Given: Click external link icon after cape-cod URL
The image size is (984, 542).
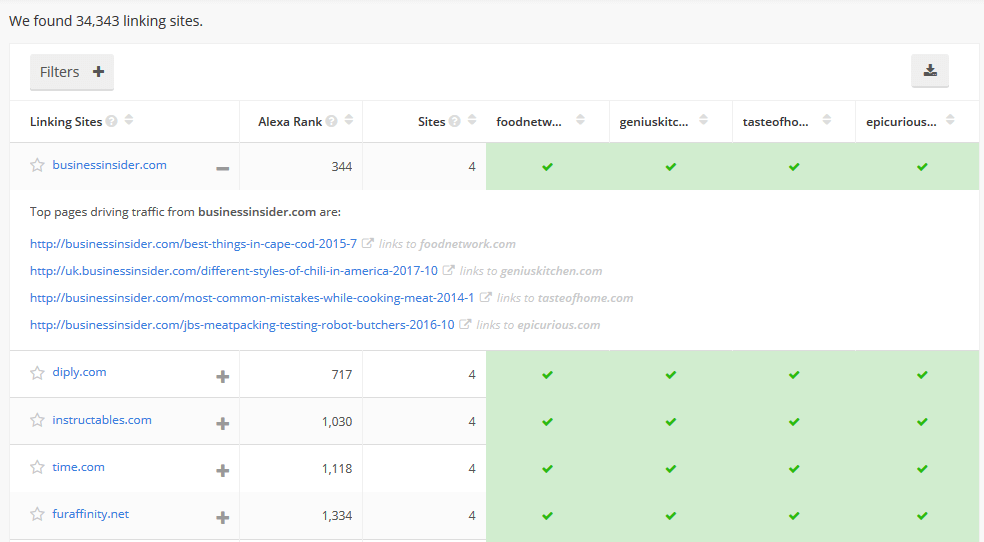Looking at the screenshot, I should (x=368, y=243).
